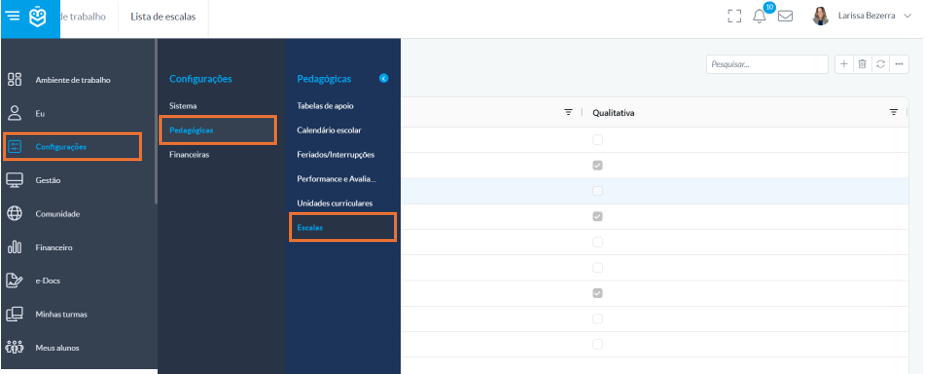Click the refresh list icon

point(880,64)
